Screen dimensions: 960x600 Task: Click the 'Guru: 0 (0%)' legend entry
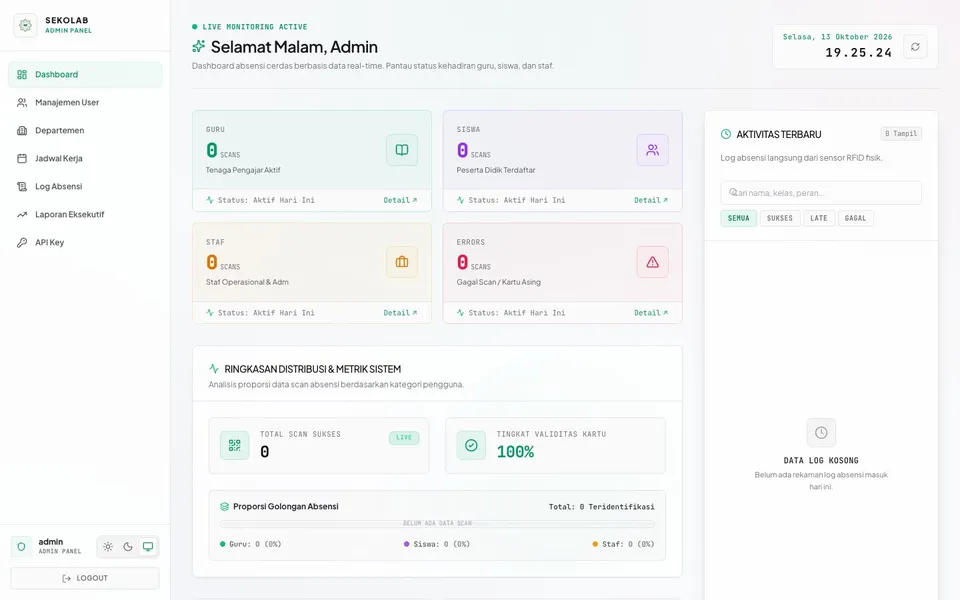click(250, 544)
